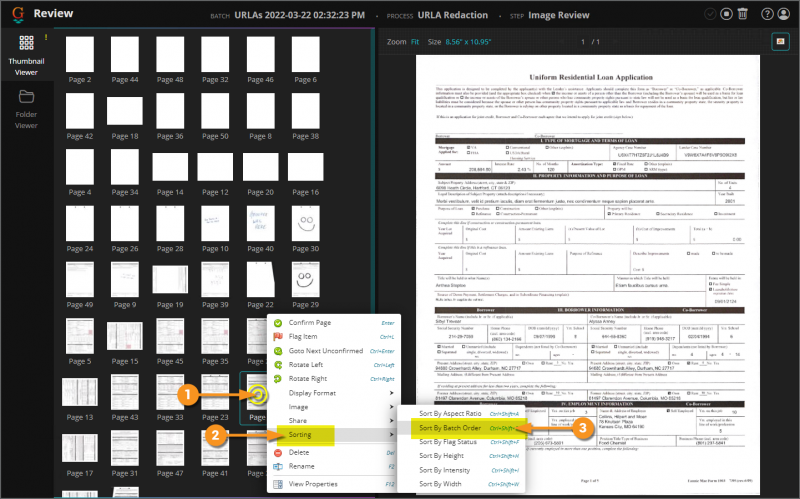Click the greyed checkmark icon in header
The image size is (800, 499).
(710, 14)
